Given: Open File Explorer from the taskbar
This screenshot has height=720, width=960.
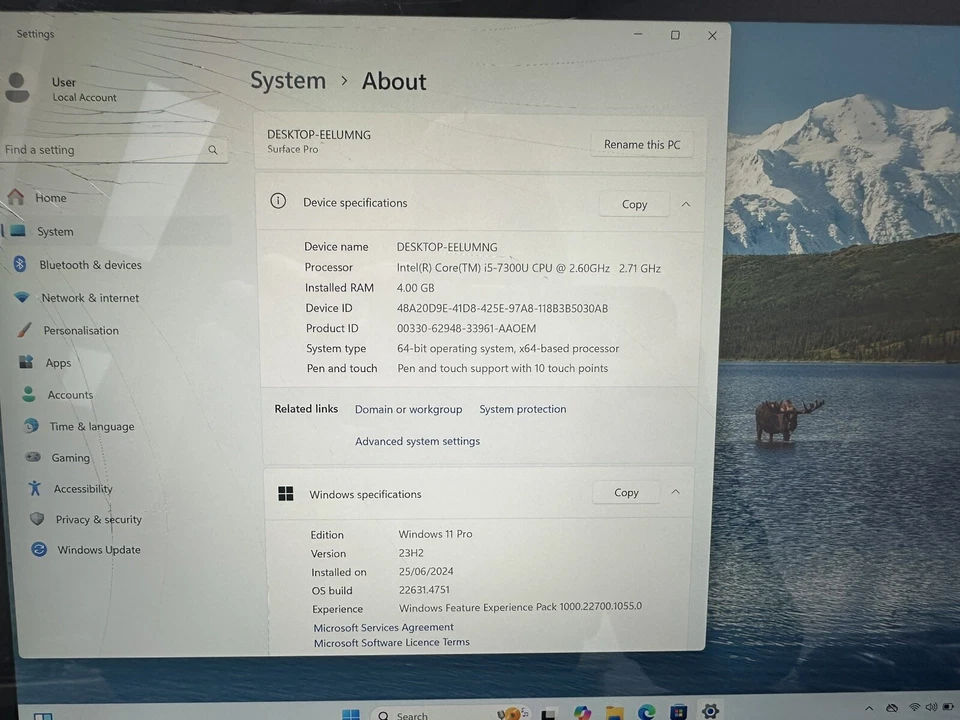Looking at the screenshot, I should tap(613, 713).
